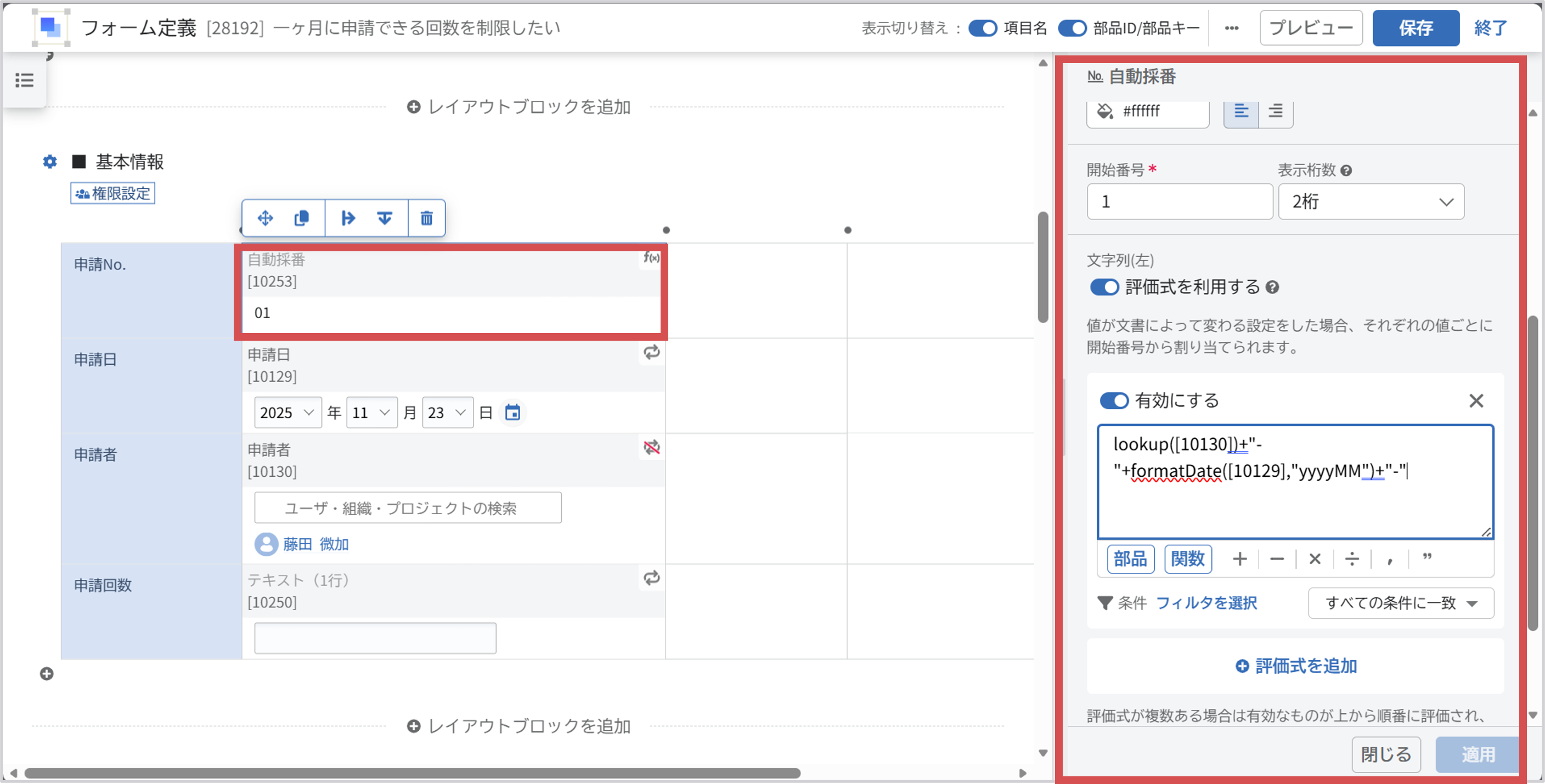Click the sync icon on 申請日 part
The image size is (1545, 784).
click(x=651, y=352)
